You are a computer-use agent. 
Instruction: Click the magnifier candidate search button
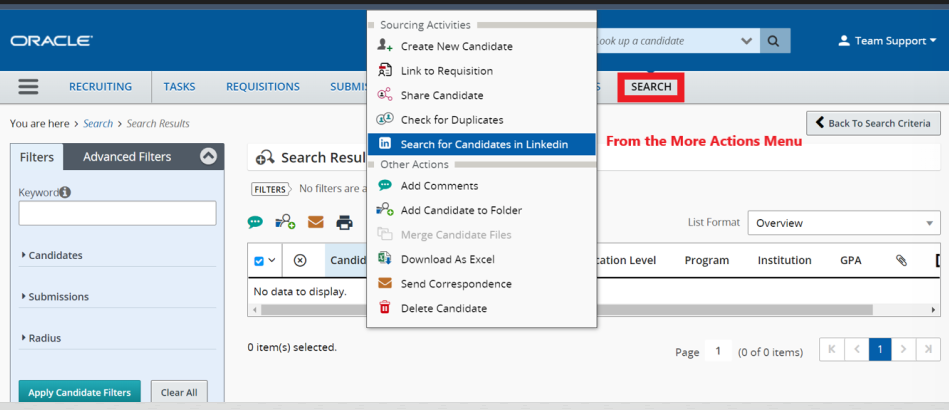pos(775,41)
